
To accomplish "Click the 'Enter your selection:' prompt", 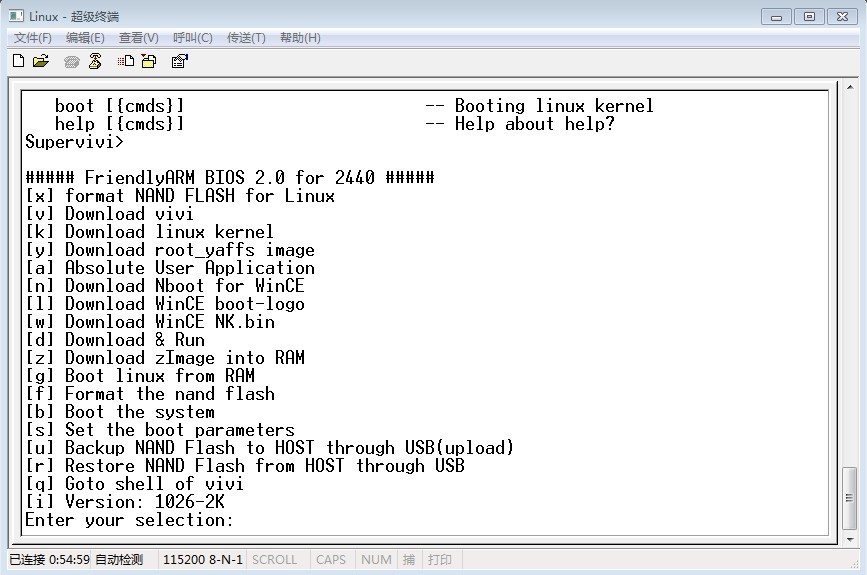I will (x=129, y=520).
